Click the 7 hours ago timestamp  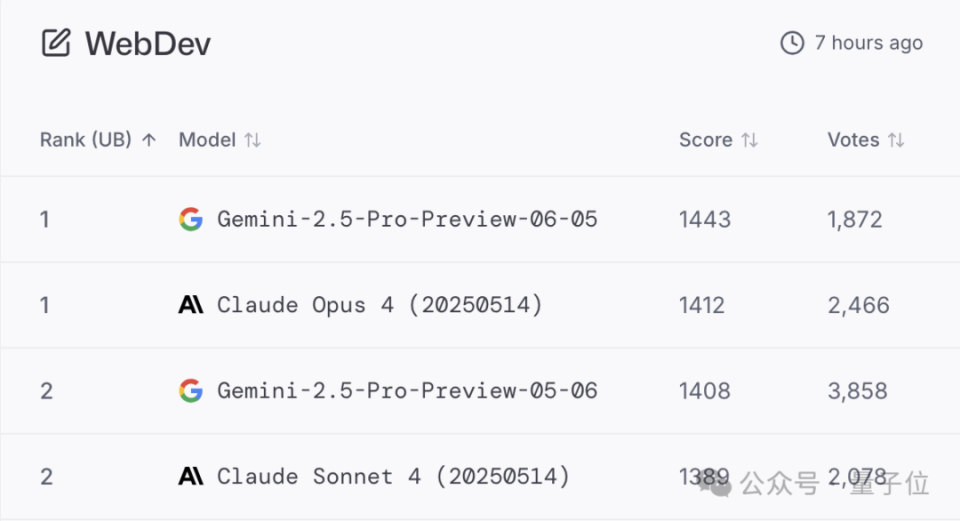point(868,43)
